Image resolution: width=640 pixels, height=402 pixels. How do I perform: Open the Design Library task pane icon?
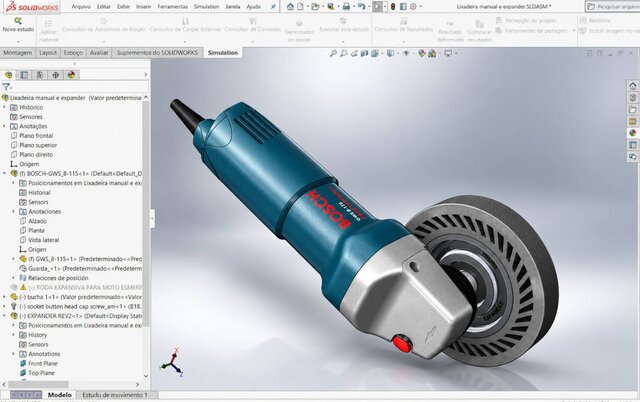coord(633,98)
